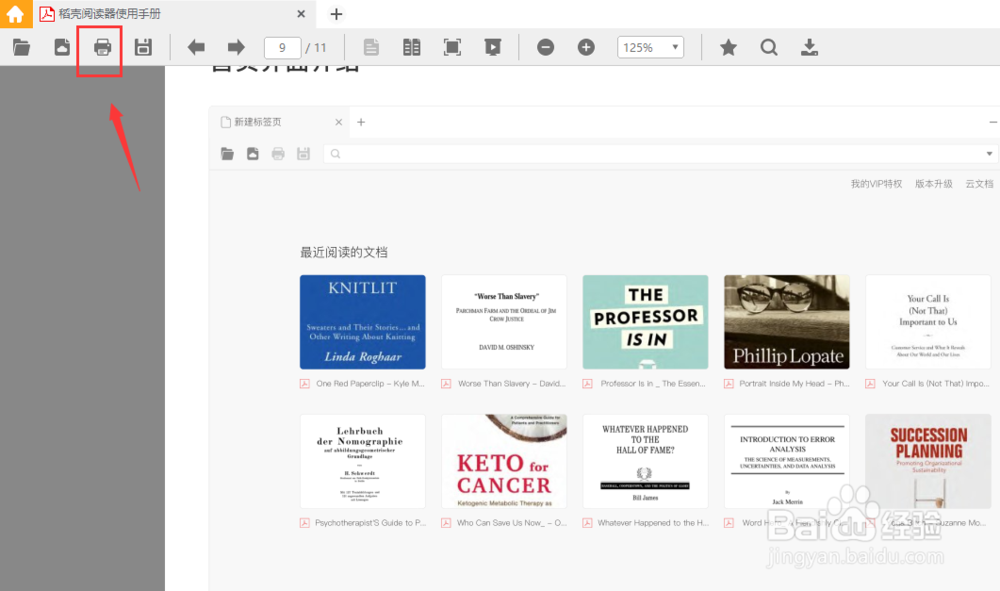Open search with the magnifier icon

click(769, 47)
